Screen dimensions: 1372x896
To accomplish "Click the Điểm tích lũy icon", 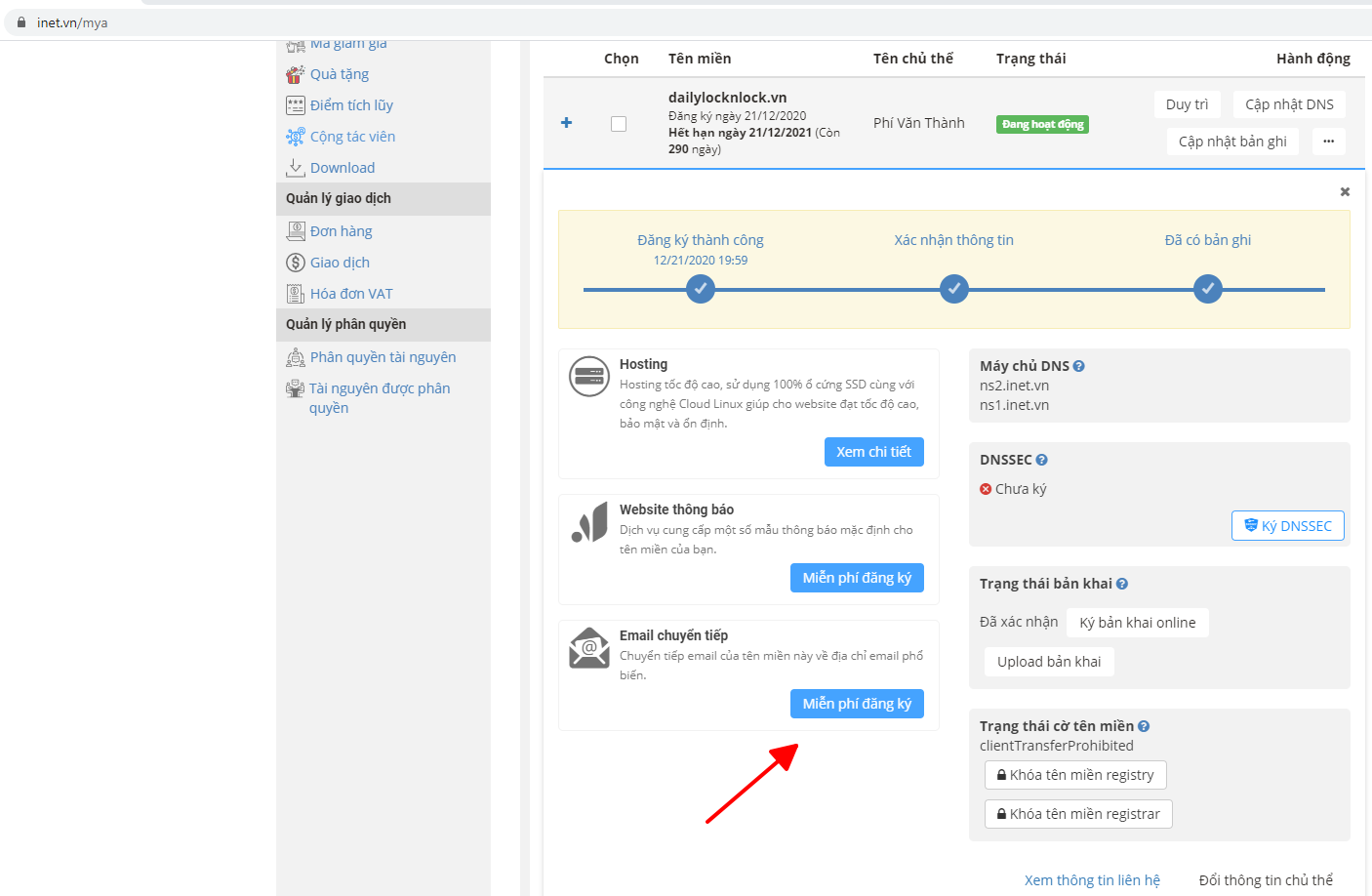I will point(295,105).
